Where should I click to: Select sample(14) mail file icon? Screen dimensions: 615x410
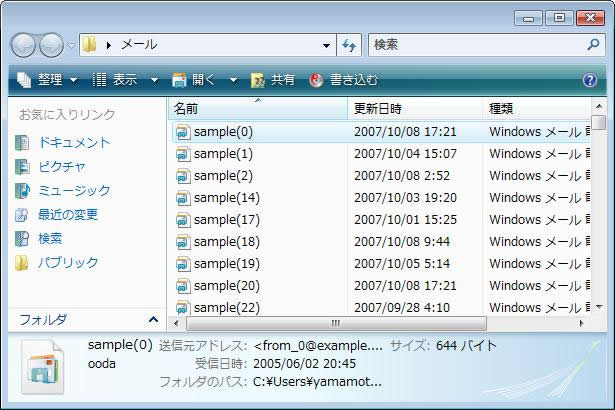pyautogui.click(x=183, y=198)
